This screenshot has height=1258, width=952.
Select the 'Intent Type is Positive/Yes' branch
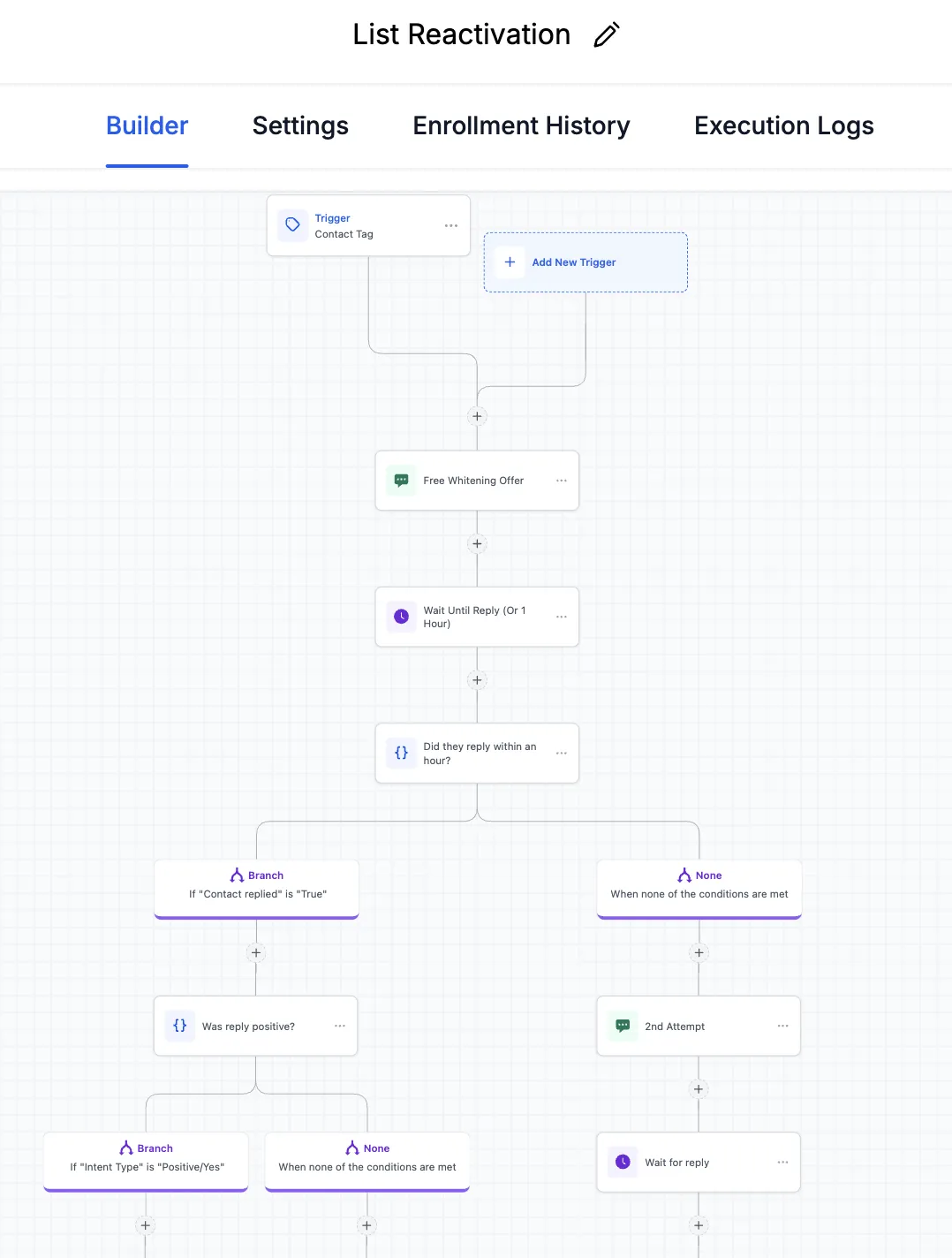tap(147, 1158)
